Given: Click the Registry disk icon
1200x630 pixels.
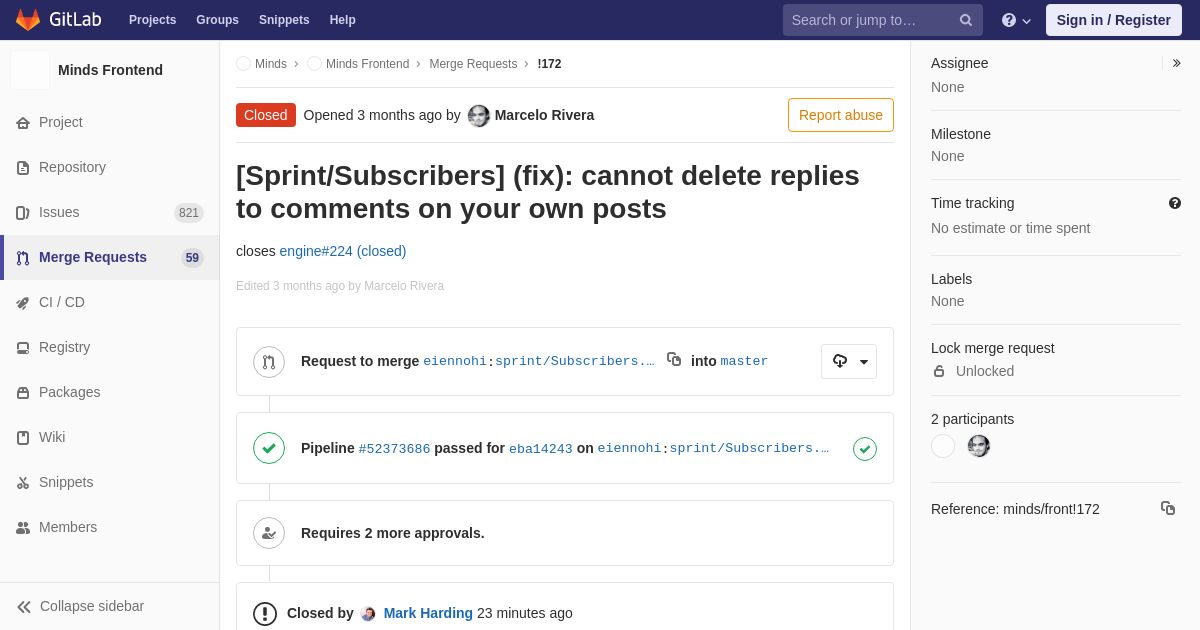Looking at the screenshot, I should 23,348.
